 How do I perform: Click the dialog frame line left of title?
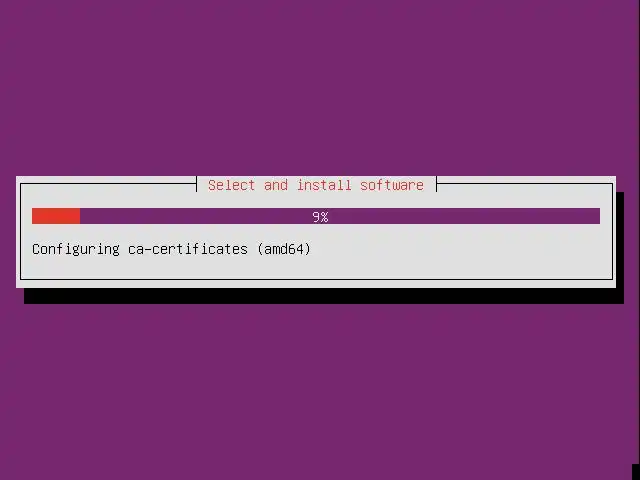pos(108,184)
